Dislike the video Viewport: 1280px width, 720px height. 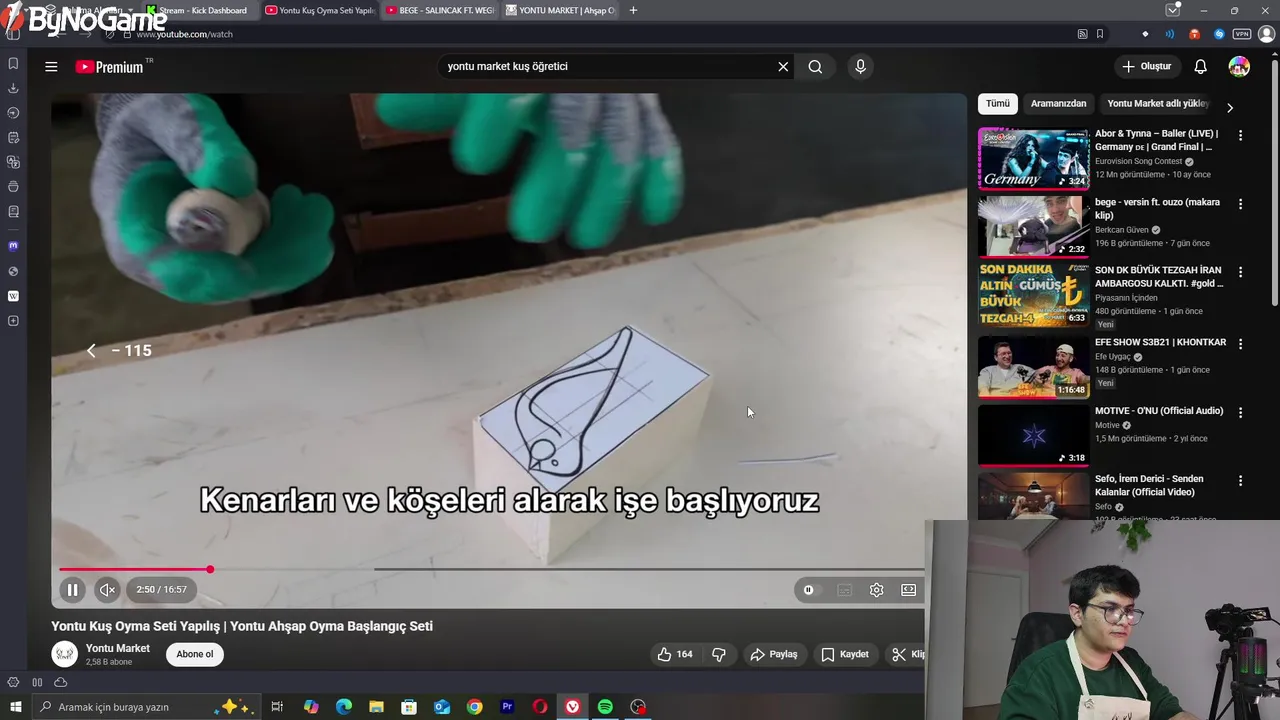pos(718,654)
